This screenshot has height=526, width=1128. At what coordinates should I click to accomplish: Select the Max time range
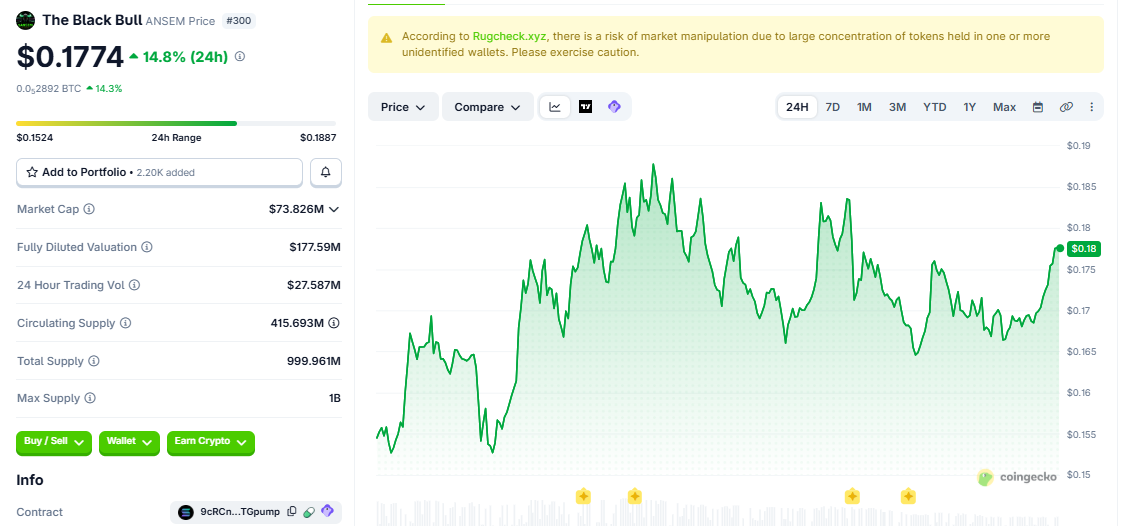click(x=1004, y=107)
